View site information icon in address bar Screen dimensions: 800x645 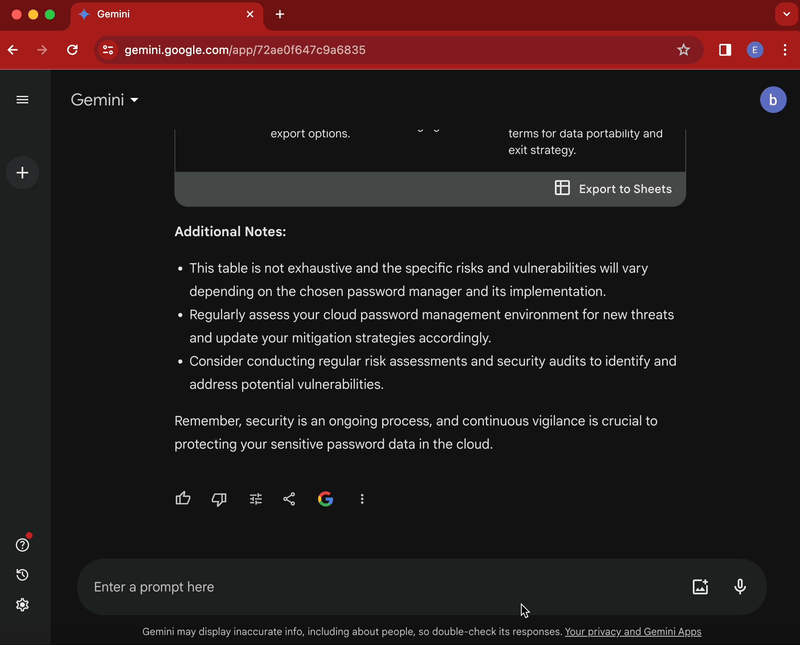pos(108,49)
